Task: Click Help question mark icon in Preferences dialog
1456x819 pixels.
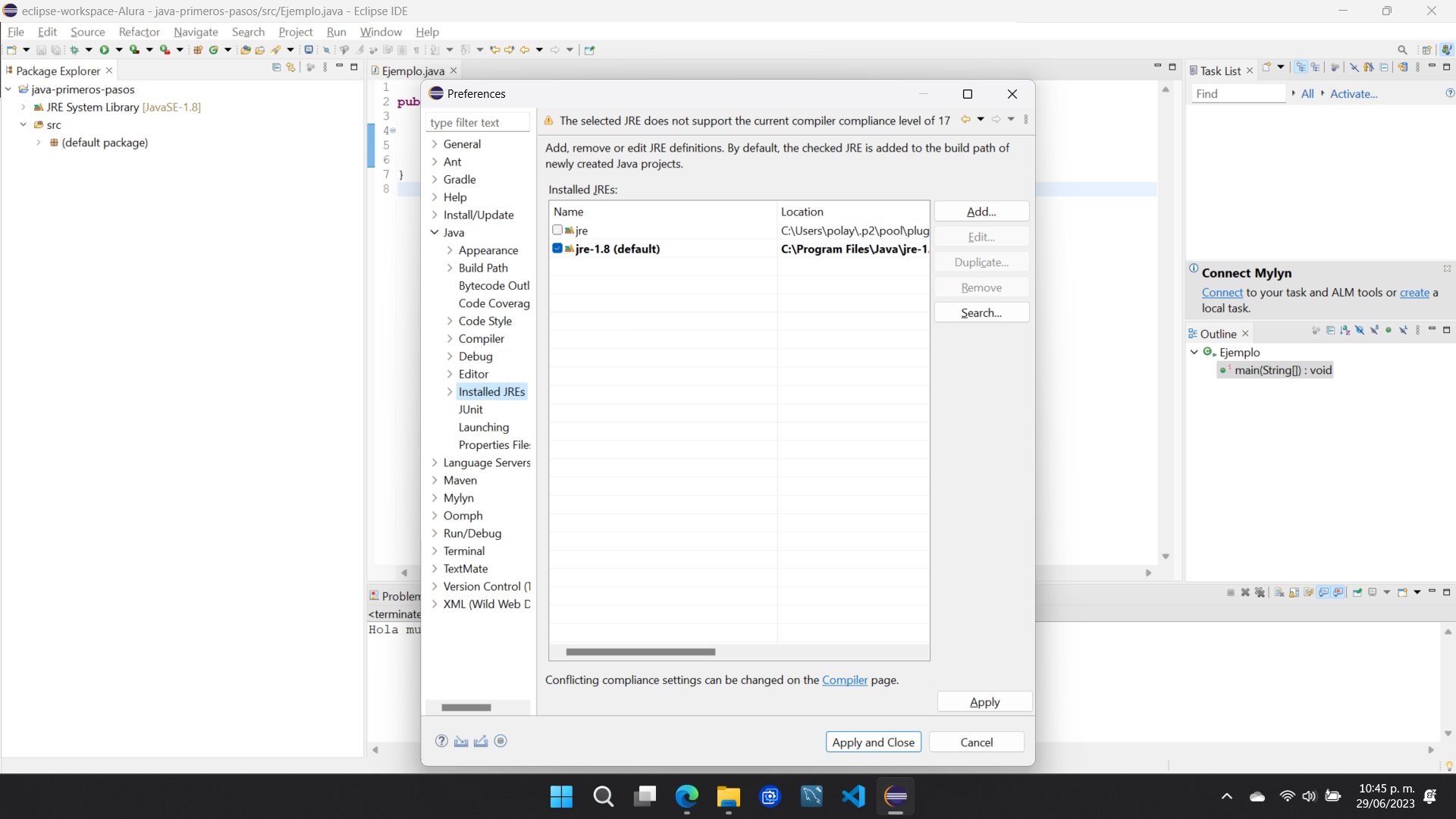Action: pyautogui.click(x=441, y=741)
